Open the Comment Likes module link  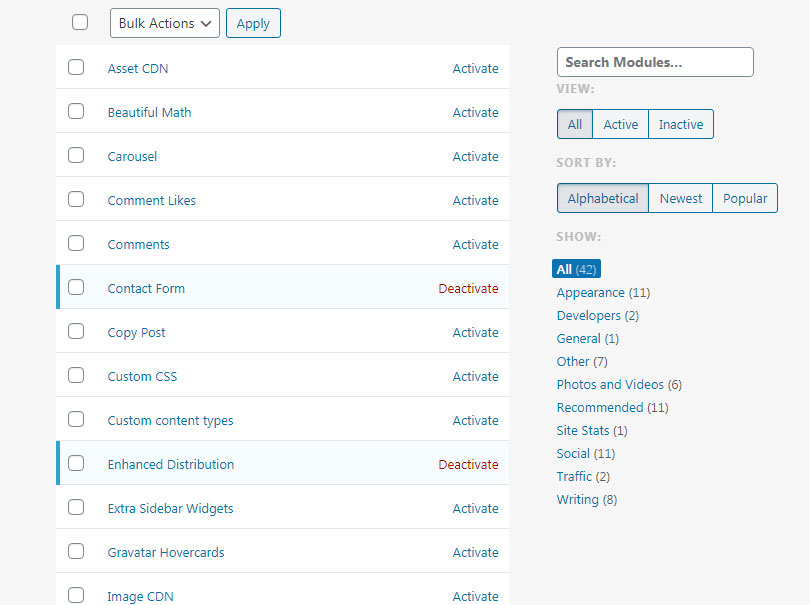click(152, 200)
